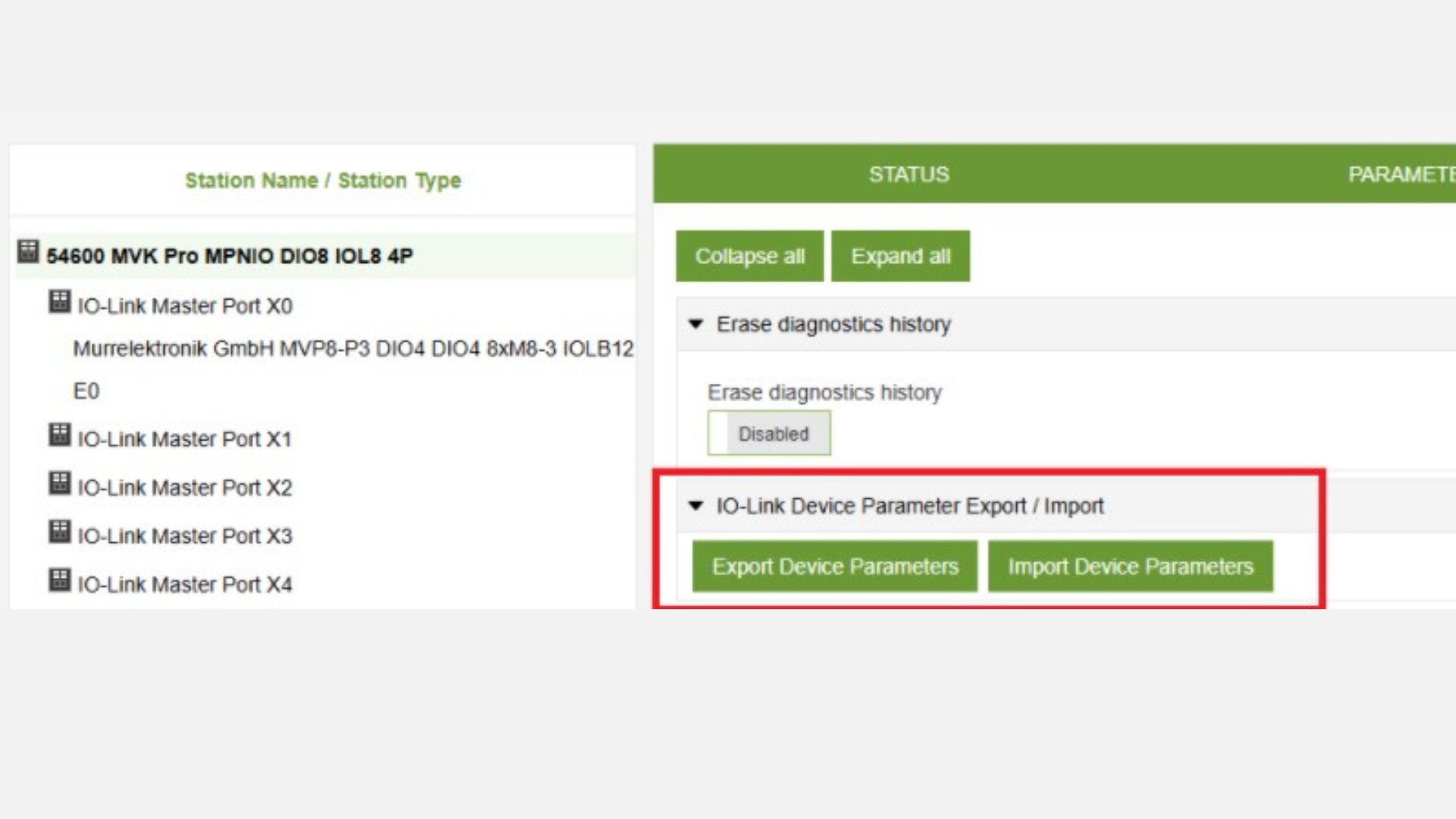Select 54600 MVK Pro MPNIO station
This screenshot has width=1456, height=819.
tap(229, 256)
